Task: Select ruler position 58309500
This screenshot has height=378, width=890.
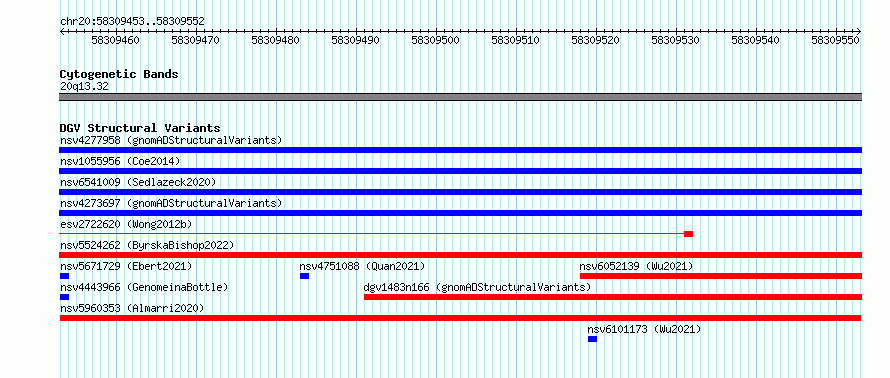Action: coord(435,40)
